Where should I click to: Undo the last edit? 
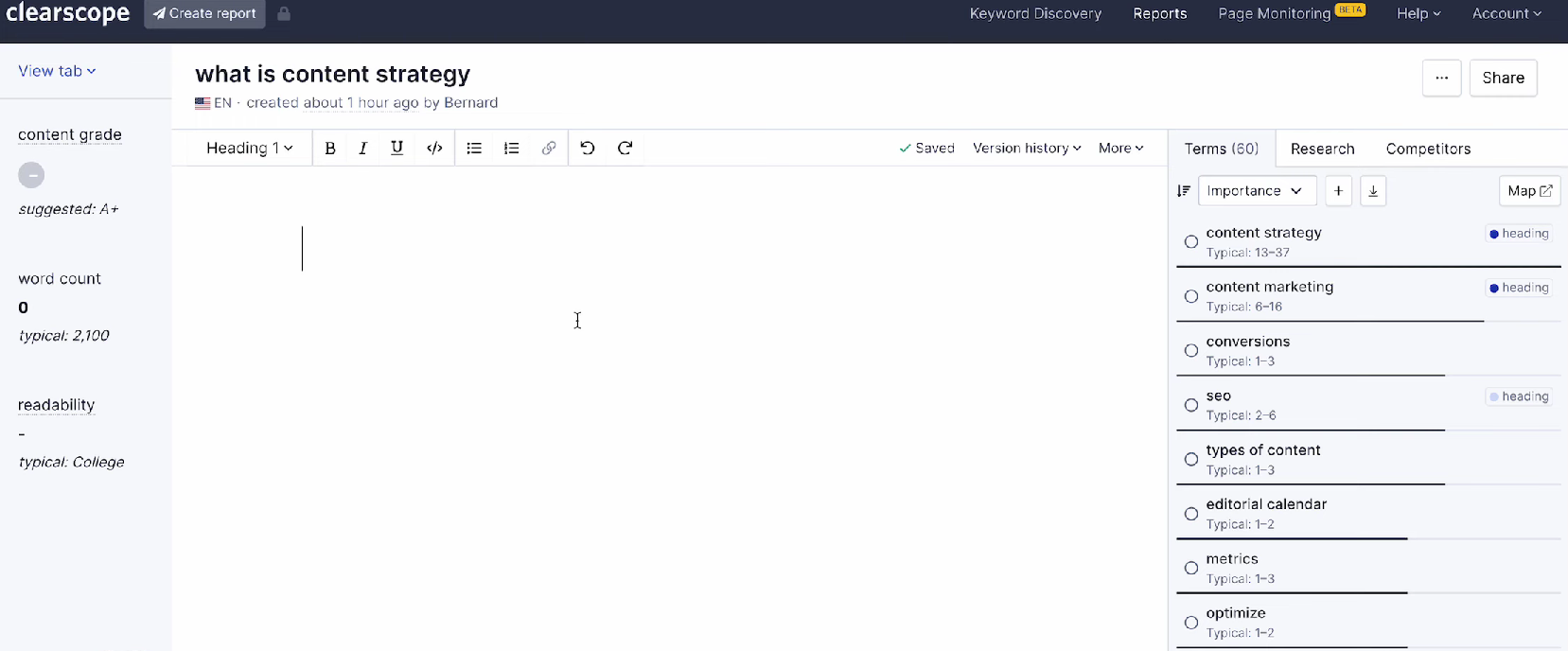tap(588, 149)
